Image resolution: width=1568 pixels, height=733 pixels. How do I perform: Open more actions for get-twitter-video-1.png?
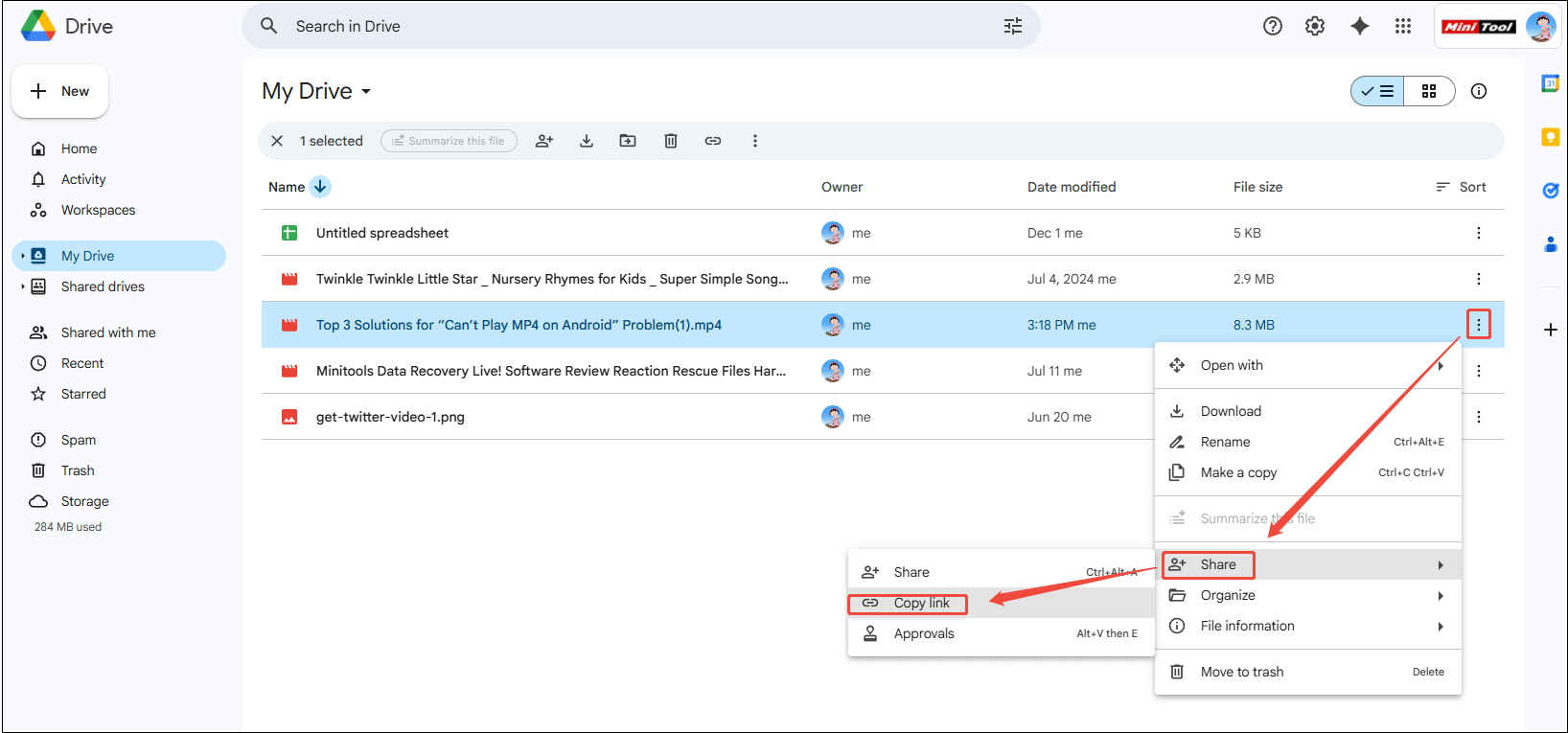pyautogui.click(x=1479, y=417)
